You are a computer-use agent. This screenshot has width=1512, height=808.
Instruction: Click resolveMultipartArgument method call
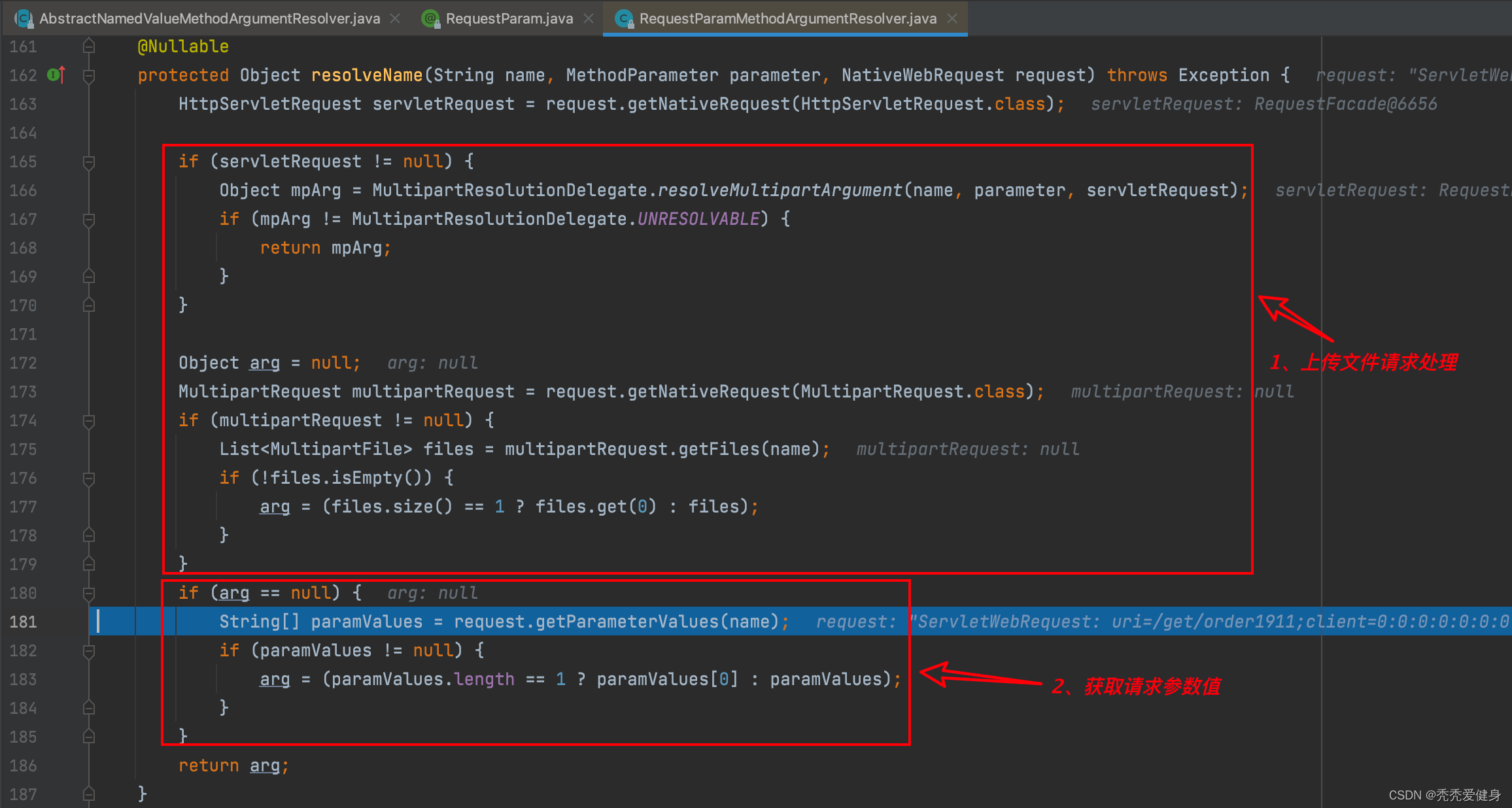[x=780, y=190]
